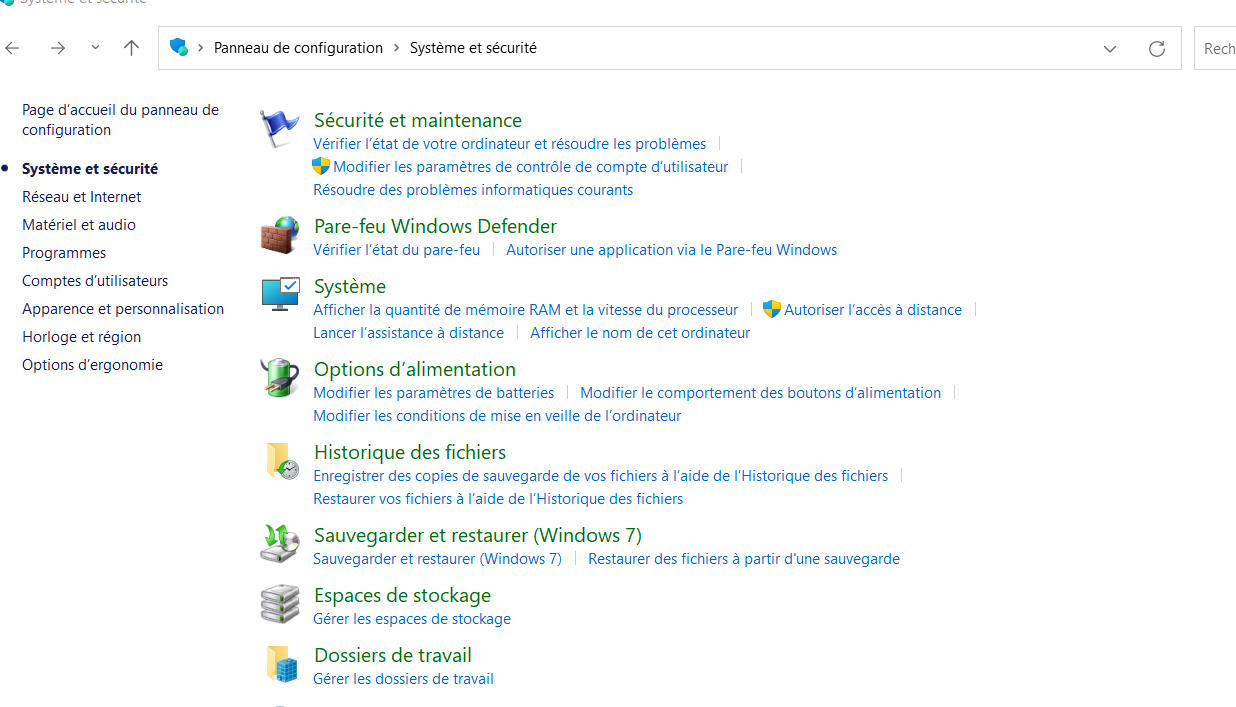Image resolution: width=1236 pixels, height=707 pixels.
Task: Open the Sécurité et maintenance heading
Action: pos(418,120)
